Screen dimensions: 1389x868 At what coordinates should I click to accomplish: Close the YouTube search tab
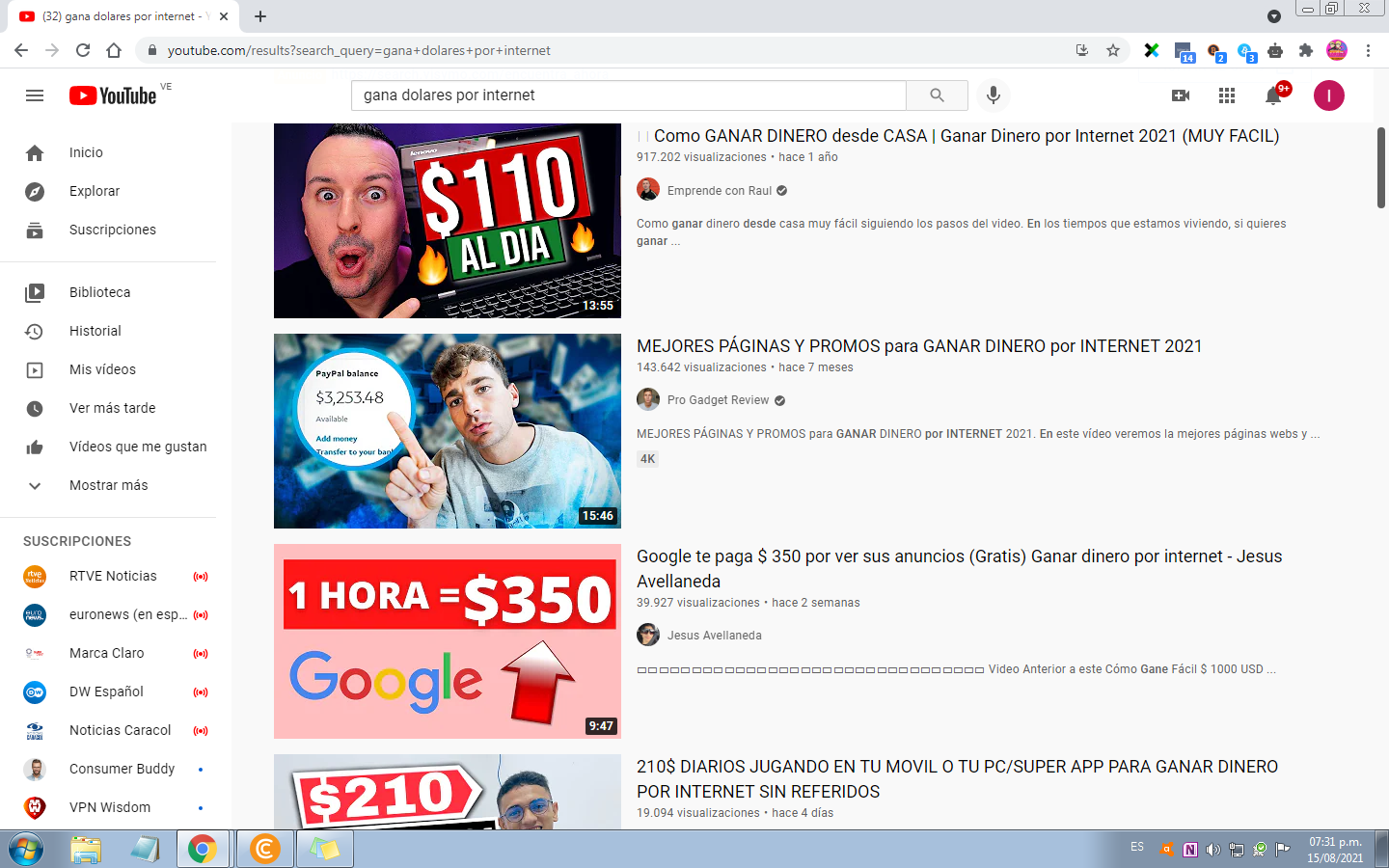pyautogui.click(x=224, y=16)
